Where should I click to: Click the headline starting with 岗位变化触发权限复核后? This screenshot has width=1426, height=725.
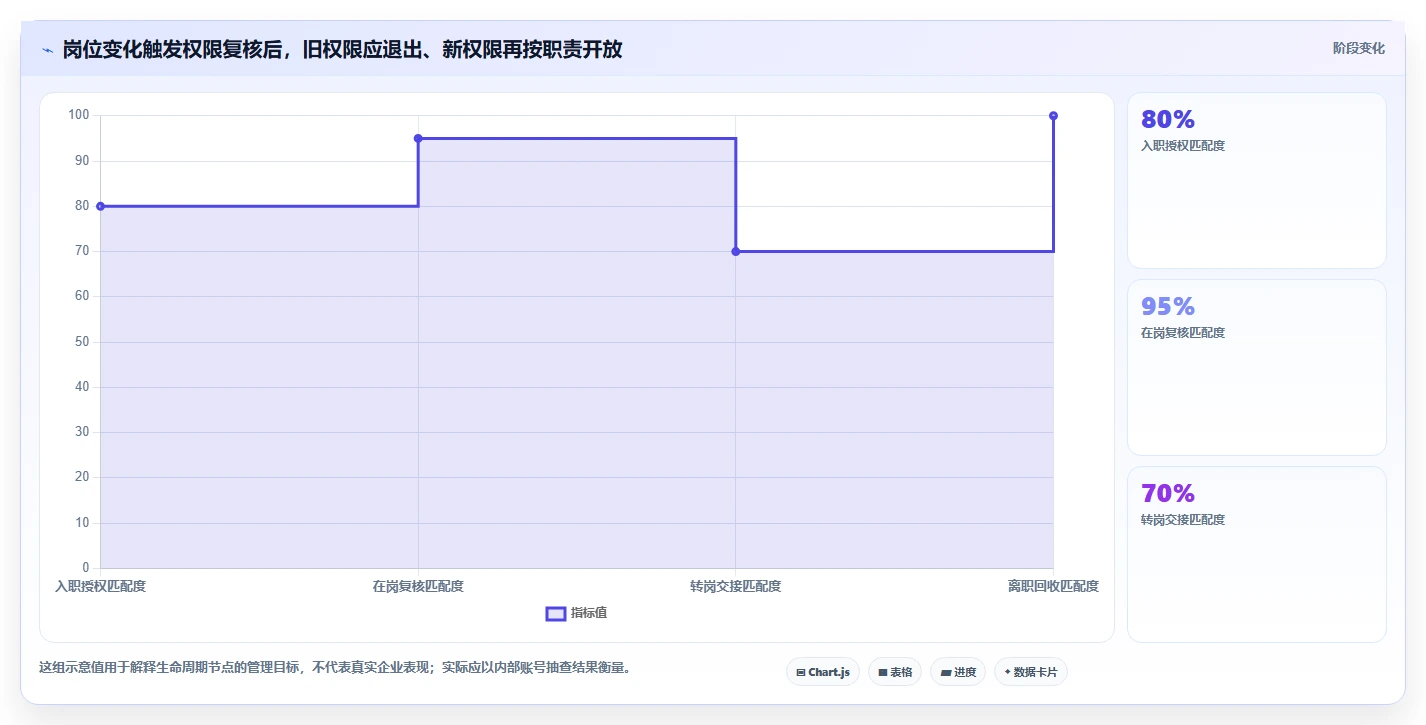(x=342, y=50)
